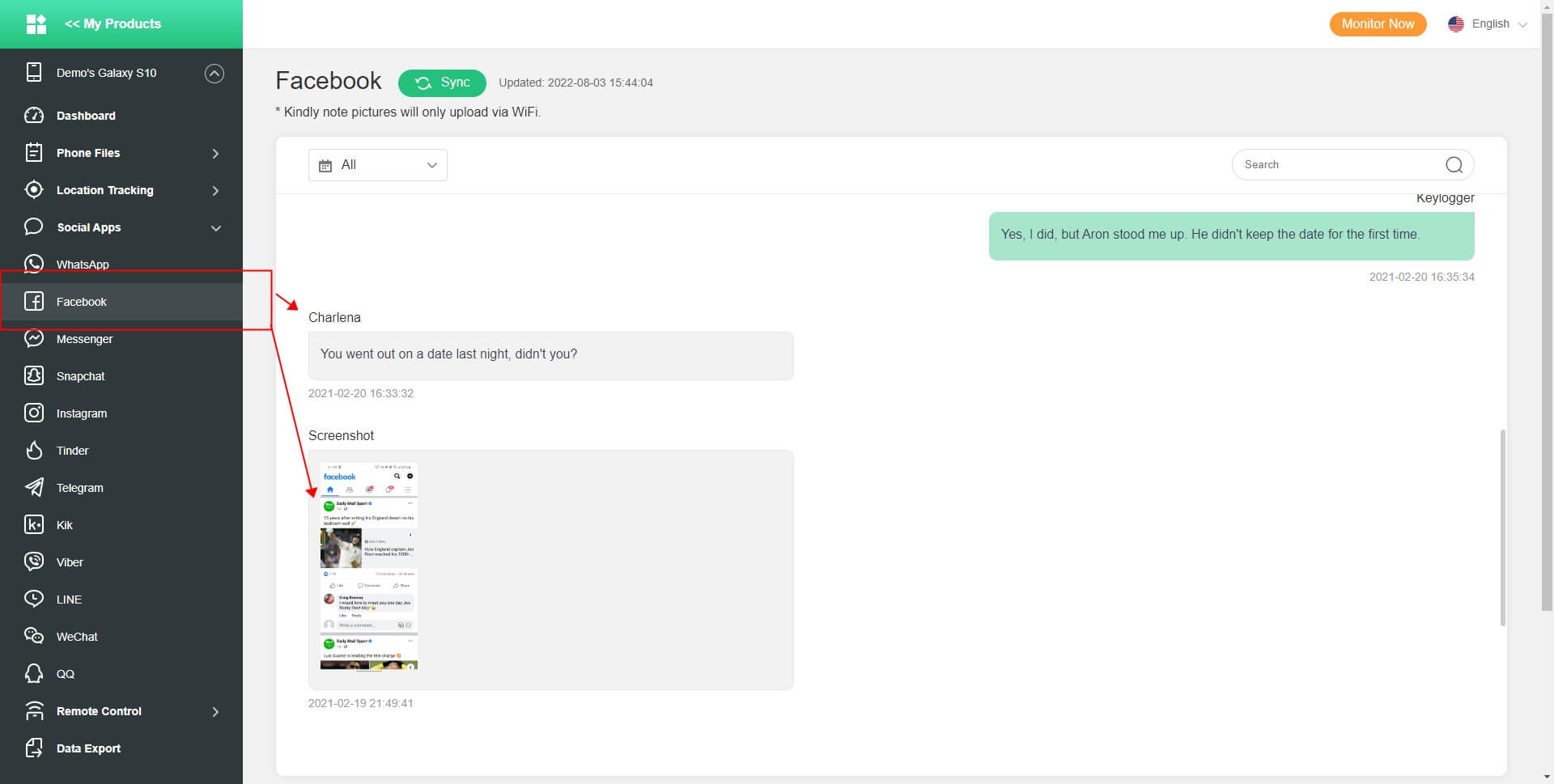Click the chat panel vertical scrollbar
Screen dimensions: 1554x784
click(1503, 528)
